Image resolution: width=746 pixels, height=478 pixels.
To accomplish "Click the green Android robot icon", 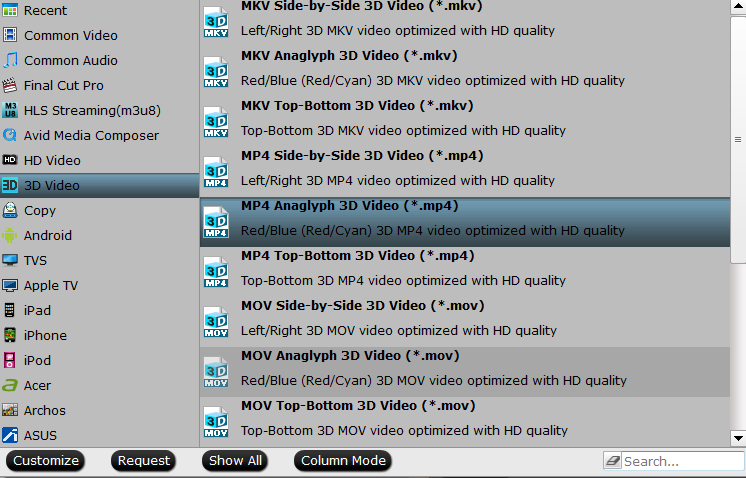I will tap(10, 235).
